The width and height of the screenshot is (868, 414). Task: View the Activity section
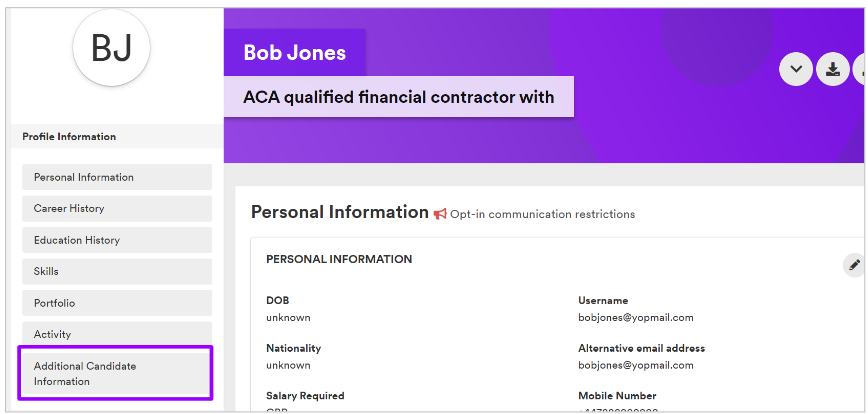[117, 334]
